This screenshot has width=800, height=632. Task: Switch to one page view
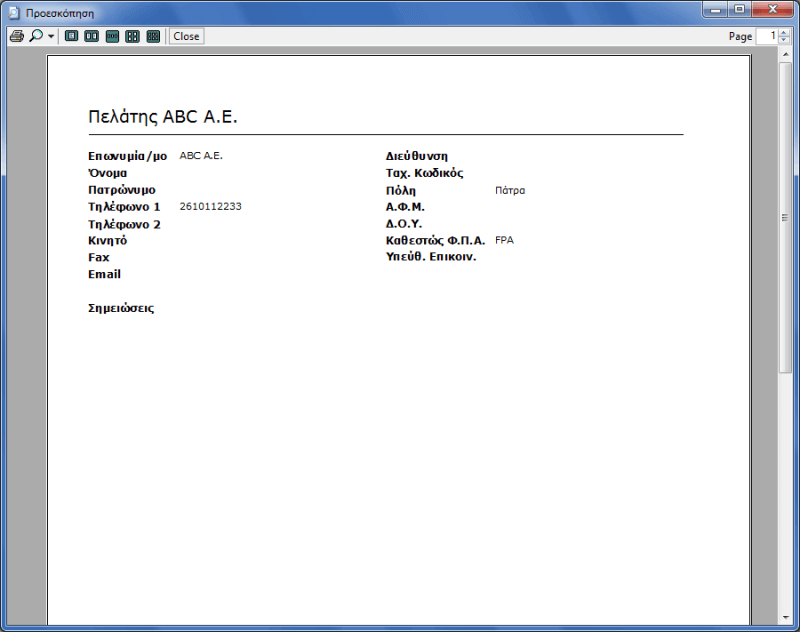pyautogui.click(x=71, y=36)
